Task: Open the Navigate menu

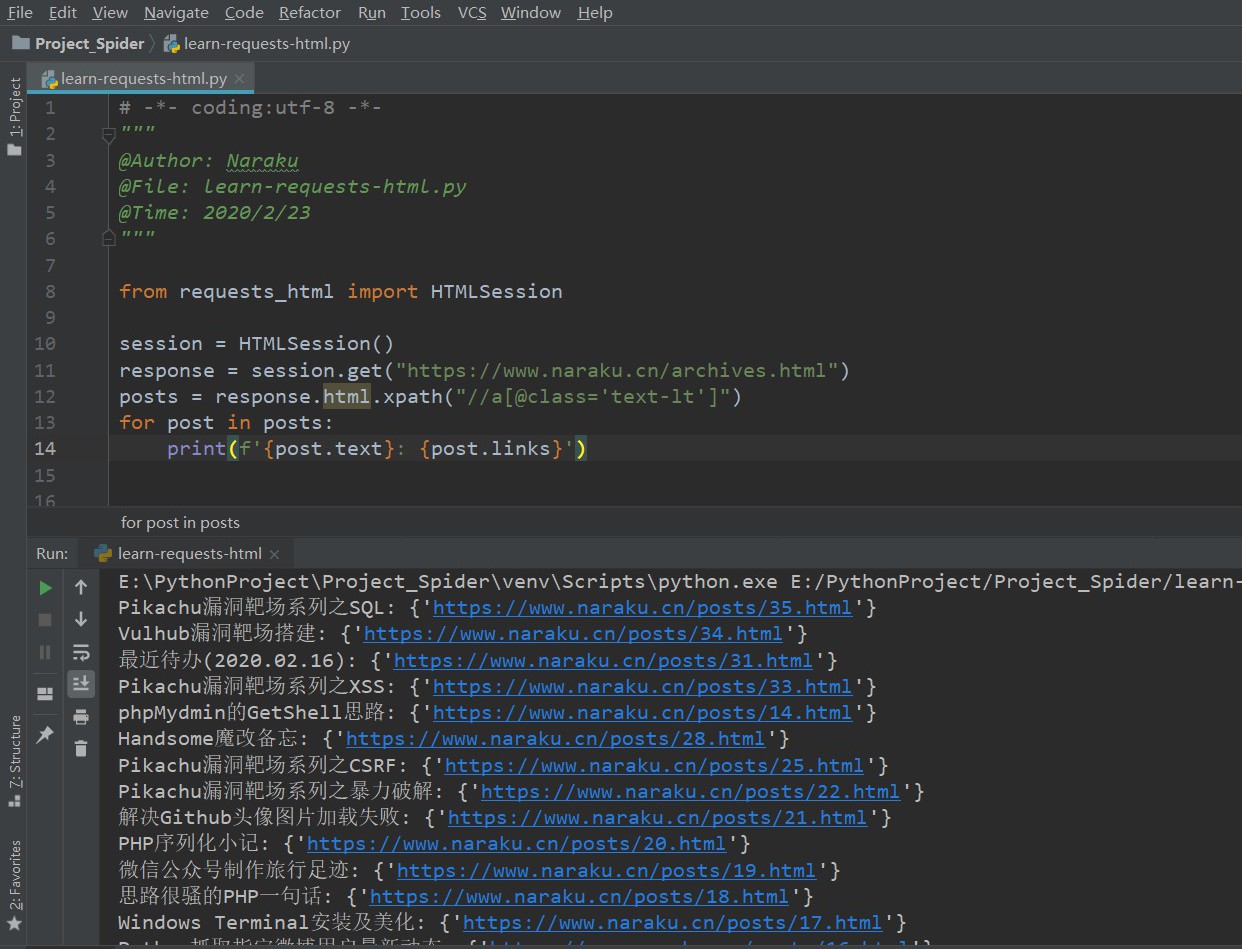Action: coord(176,13)
